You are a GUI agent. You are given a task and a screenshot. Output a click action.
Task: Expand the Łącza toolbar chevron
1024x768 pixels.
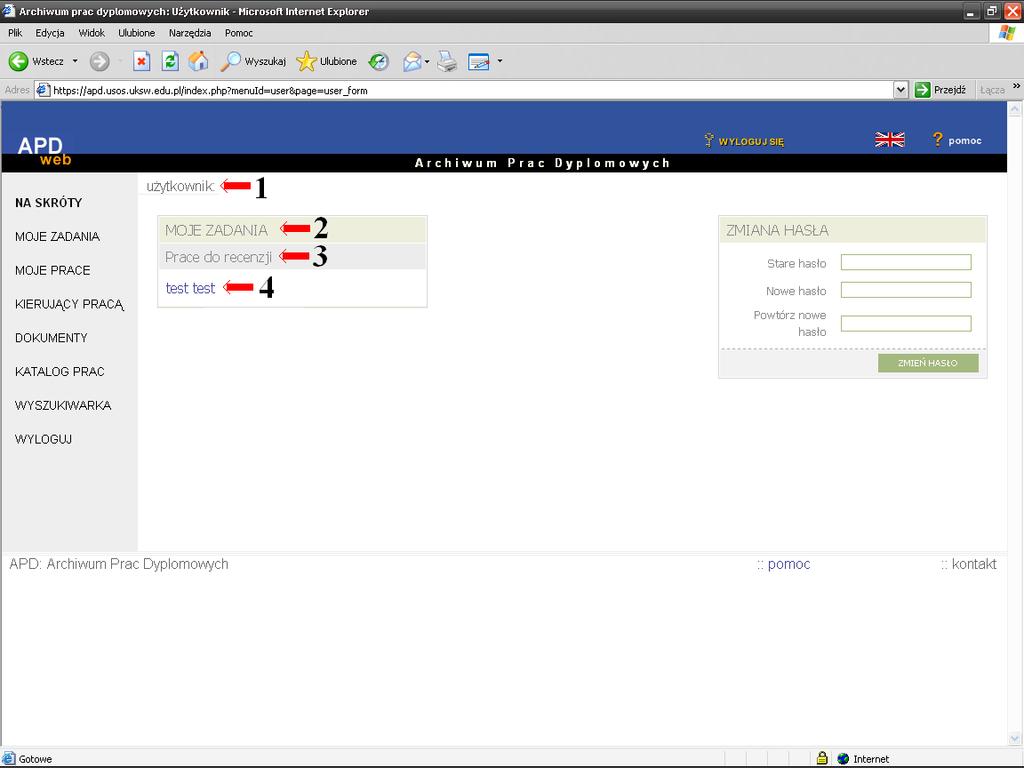click(1016, 86)
